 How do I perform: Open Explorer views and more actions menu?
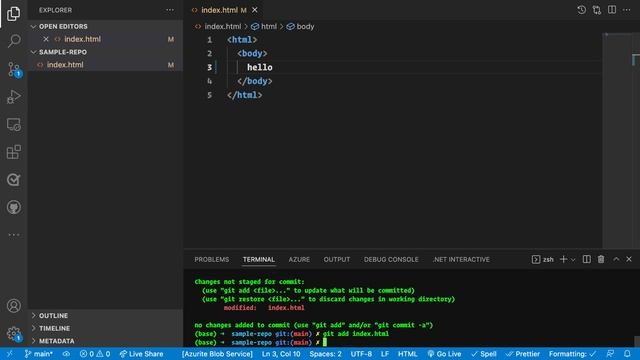pyautogui.click(x=170, y=10)
